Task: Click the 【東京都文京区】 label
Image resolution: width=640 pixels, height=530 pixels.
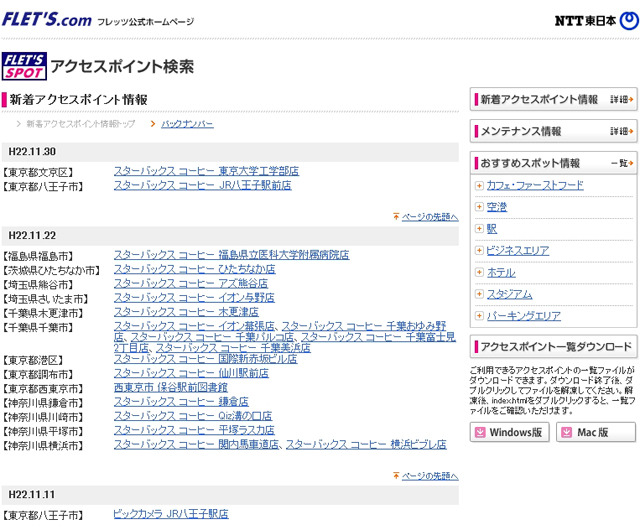Action: [38, 173]
